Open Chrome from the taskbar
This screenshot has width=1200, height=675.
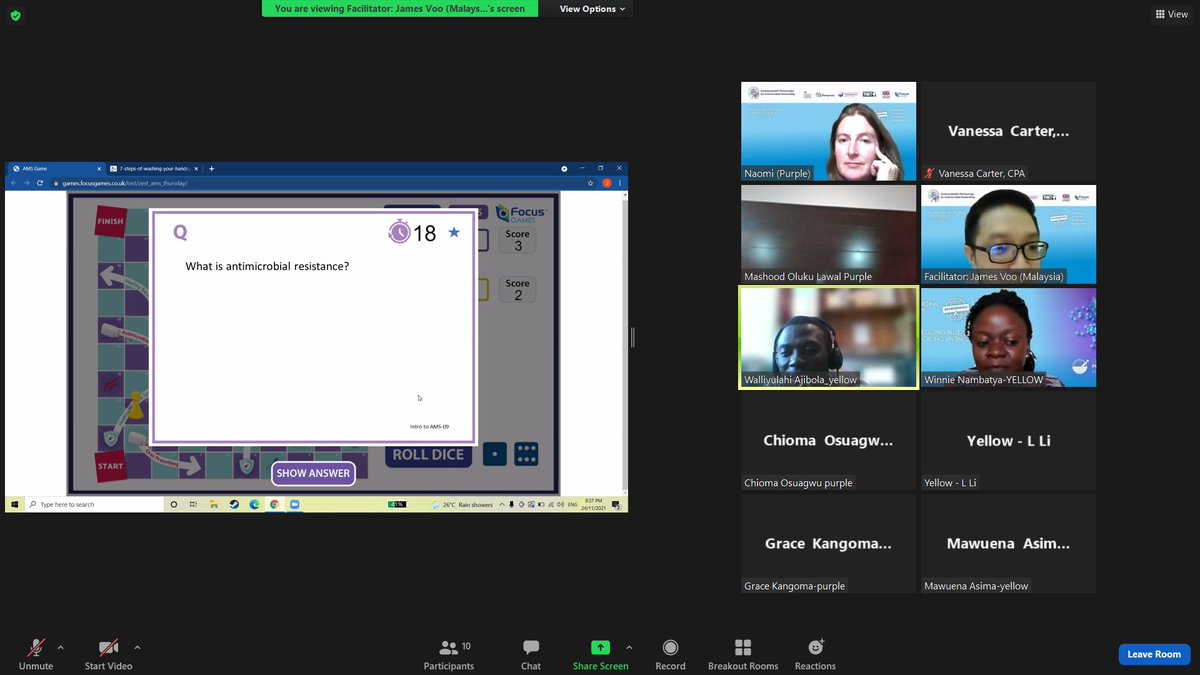coord(273,505)
